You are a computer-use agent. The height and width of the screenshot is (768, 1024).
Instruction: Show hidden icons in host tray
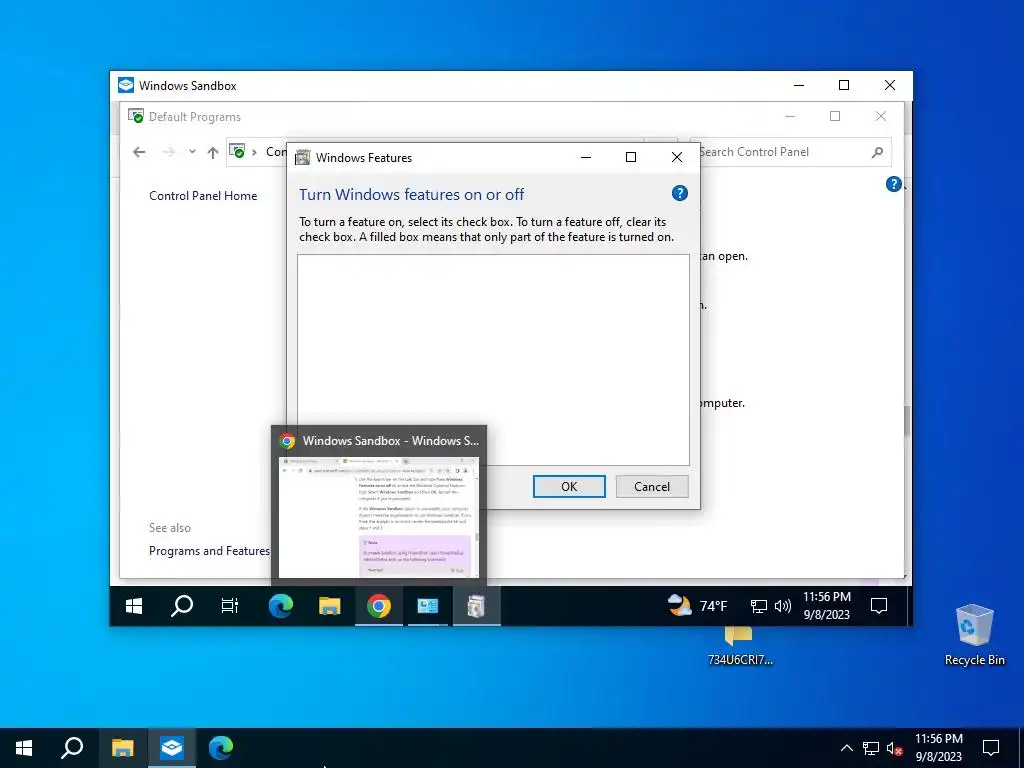pyautogui.click(x=846, y=748)
